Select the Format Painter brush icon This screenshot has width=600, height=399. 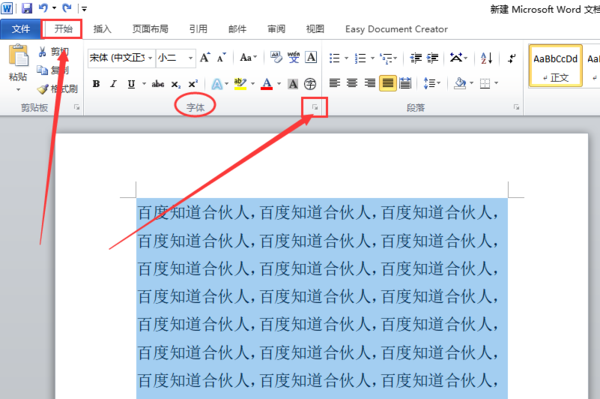coord(42,89)
